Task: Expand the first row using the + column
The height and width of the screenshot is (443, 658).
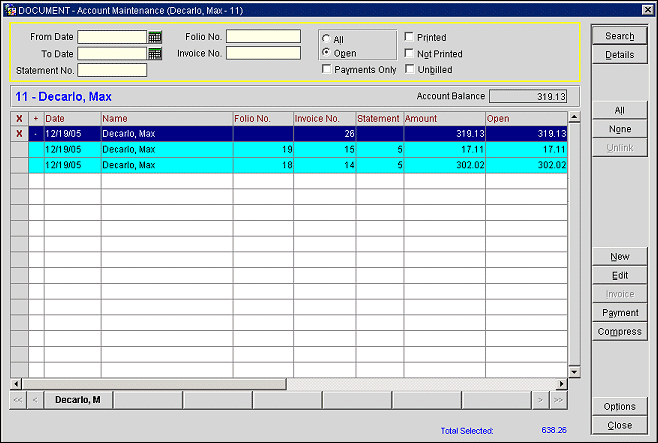Action: pos(36,133)
